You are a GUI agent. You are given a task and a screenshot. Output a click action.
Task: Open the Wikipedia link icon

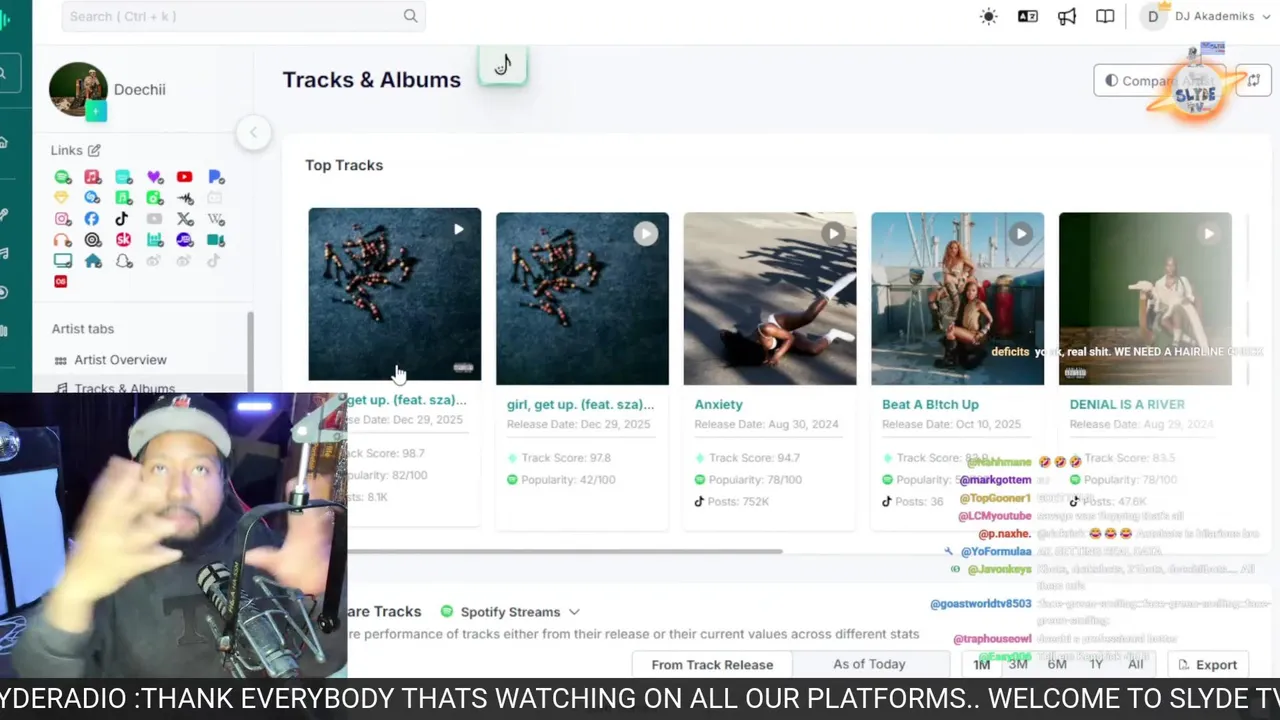(216, 219)
